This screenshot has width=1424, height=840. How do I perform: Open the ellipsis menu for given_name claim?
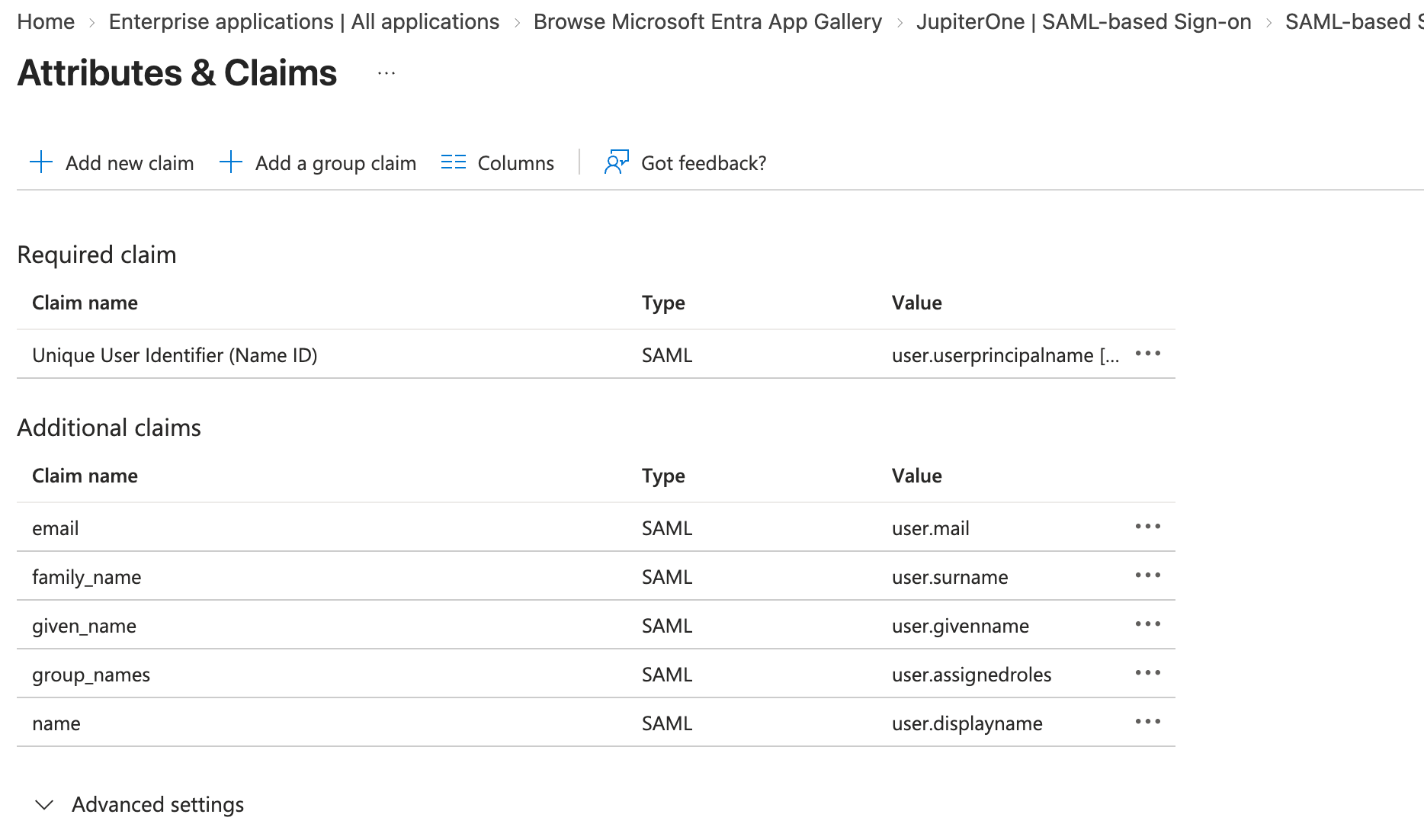(x=1148, y=625)
